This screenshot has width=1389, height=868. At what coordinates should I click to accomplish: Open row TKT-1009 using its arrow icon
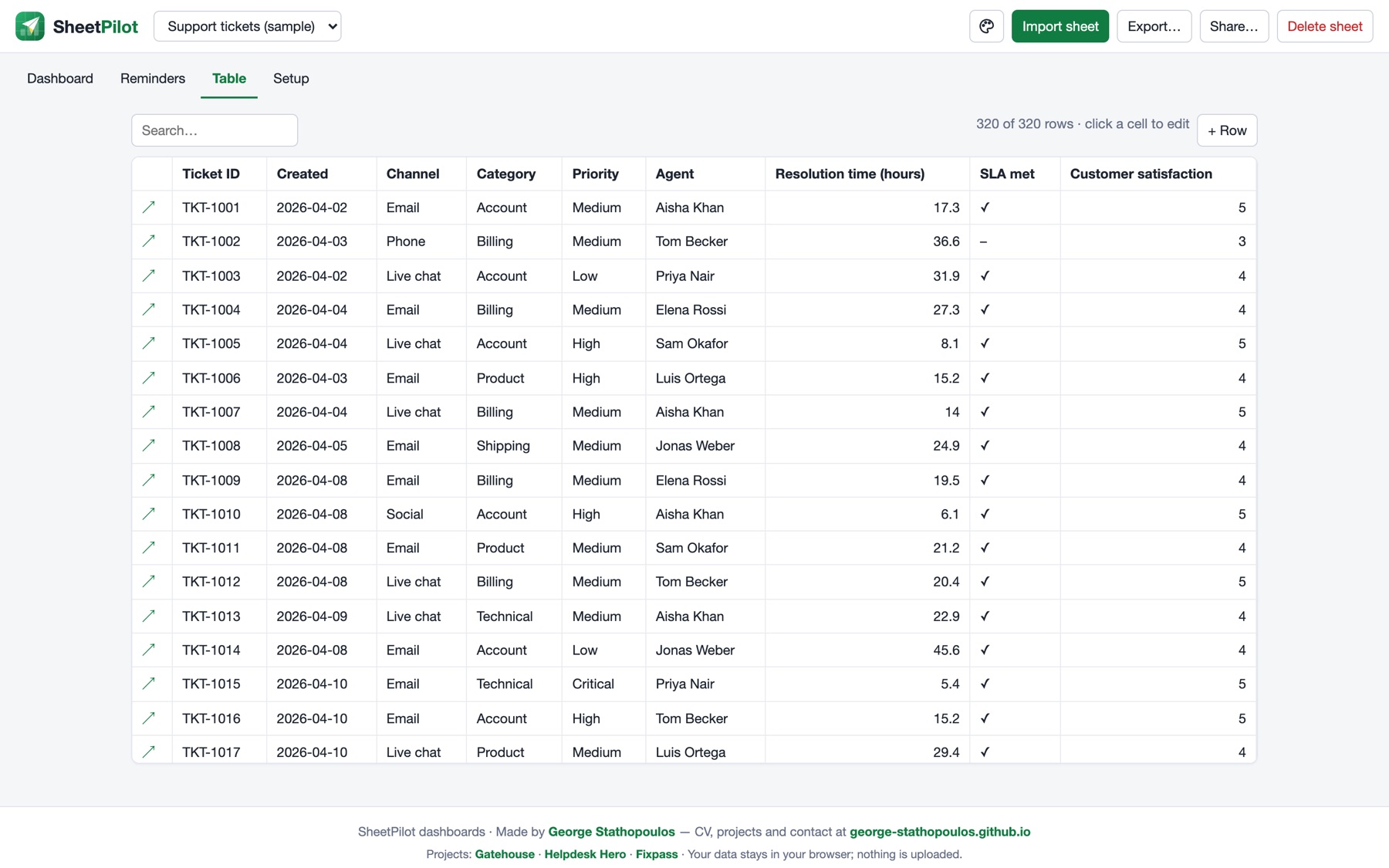click(x=149, y=480)
